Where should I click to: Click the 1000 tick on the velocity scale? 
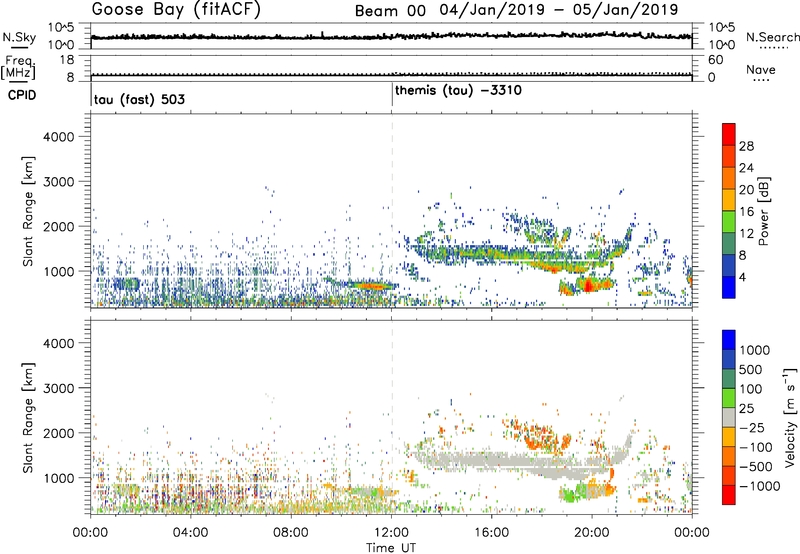[755, 350]
